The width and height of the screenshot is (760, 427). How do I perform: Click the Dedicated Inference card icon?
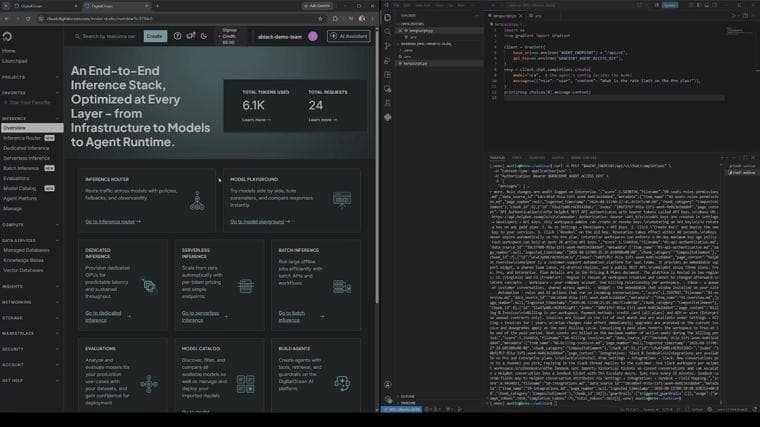pos(149,286)
